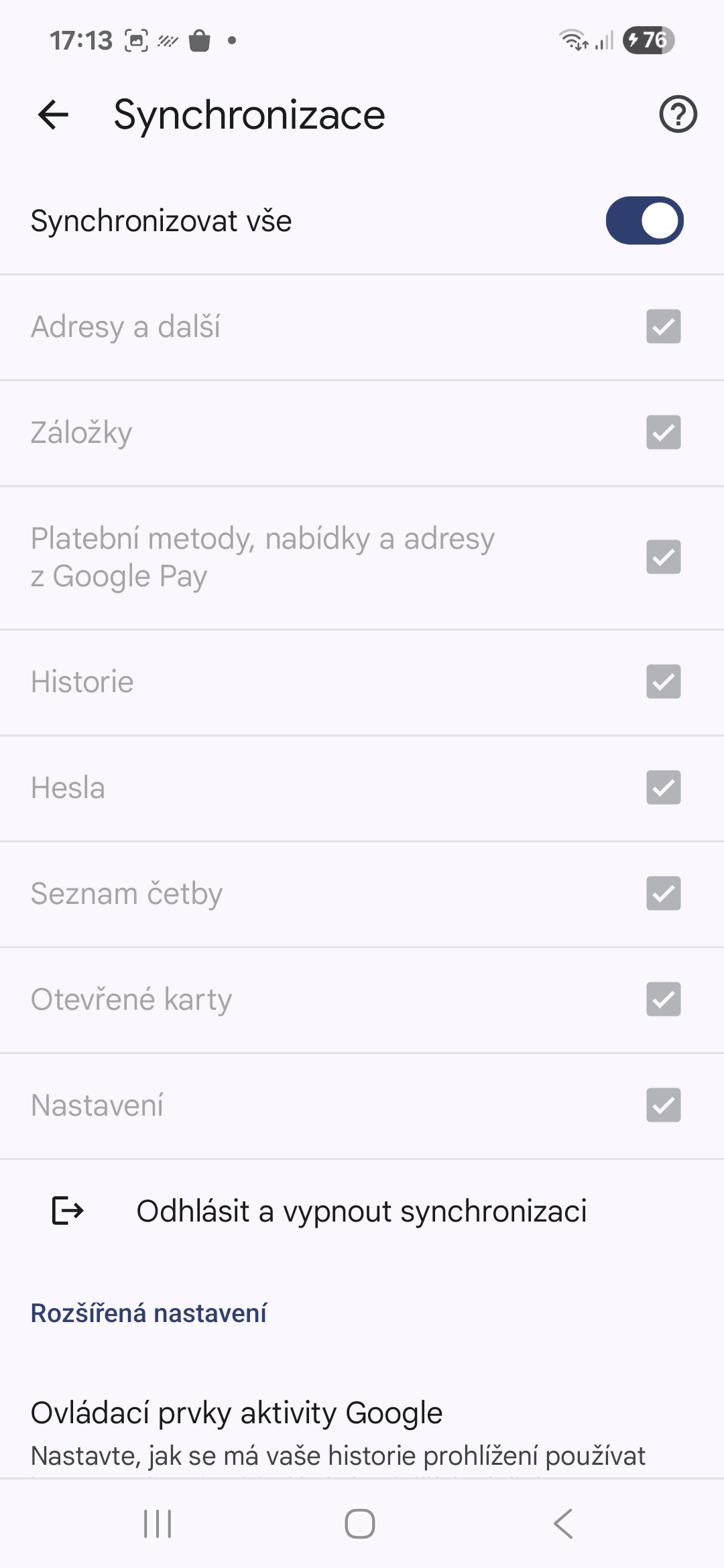Tap Odhlásit a vypnout synchronizaci
Screen dimensions: 724x1568
[361, 1211]
